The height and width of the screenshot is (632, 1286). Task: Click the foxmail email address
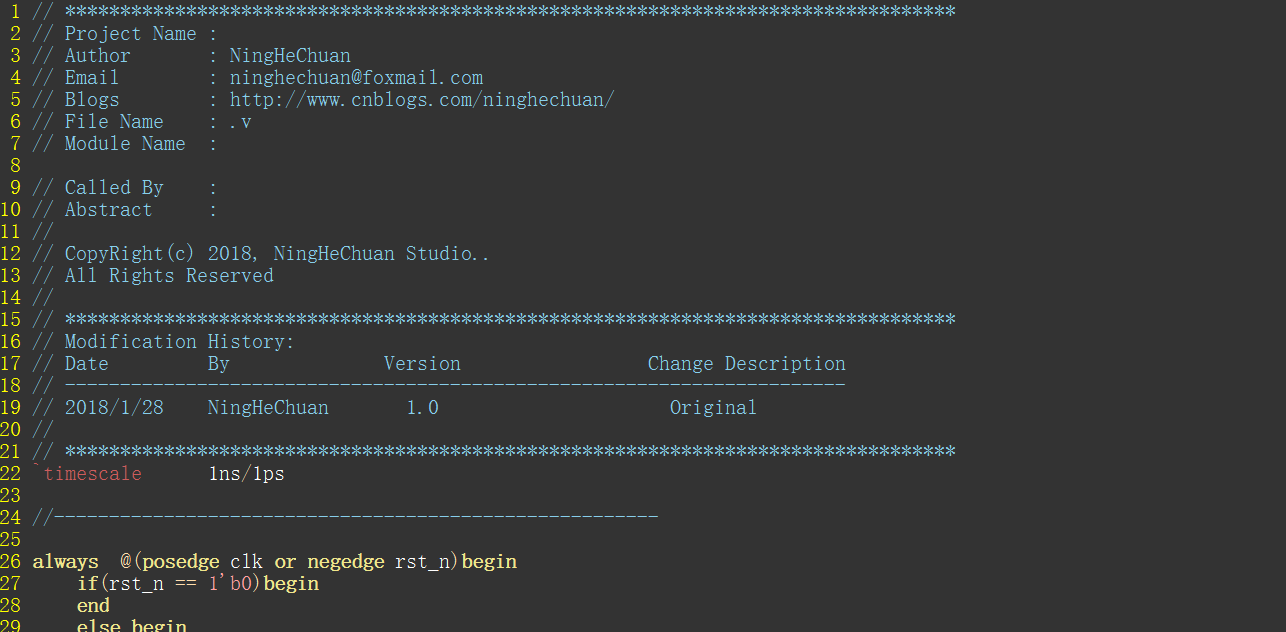[x=356, y=78]
